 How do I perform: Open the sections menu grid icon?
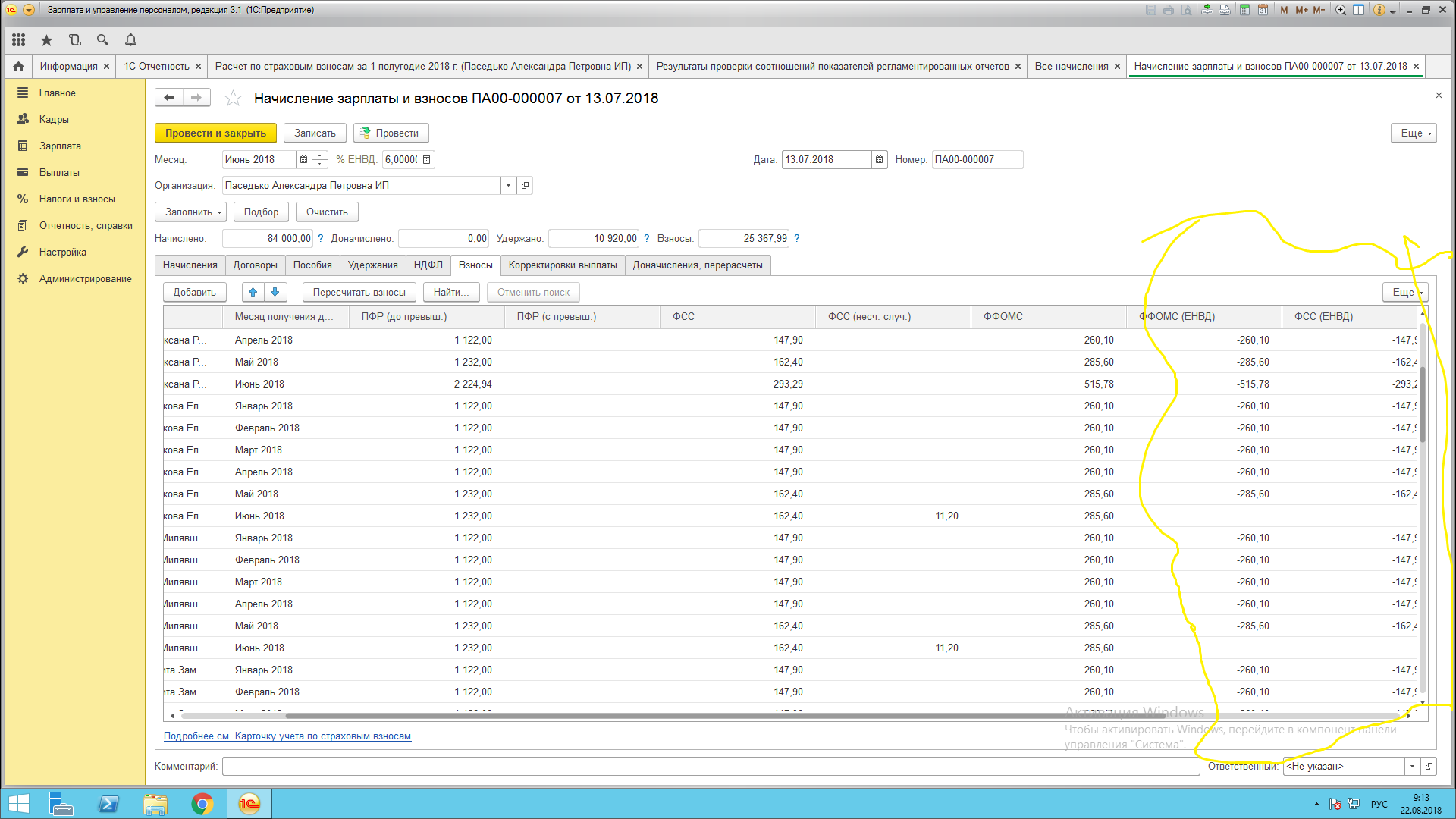pos(19,40)
